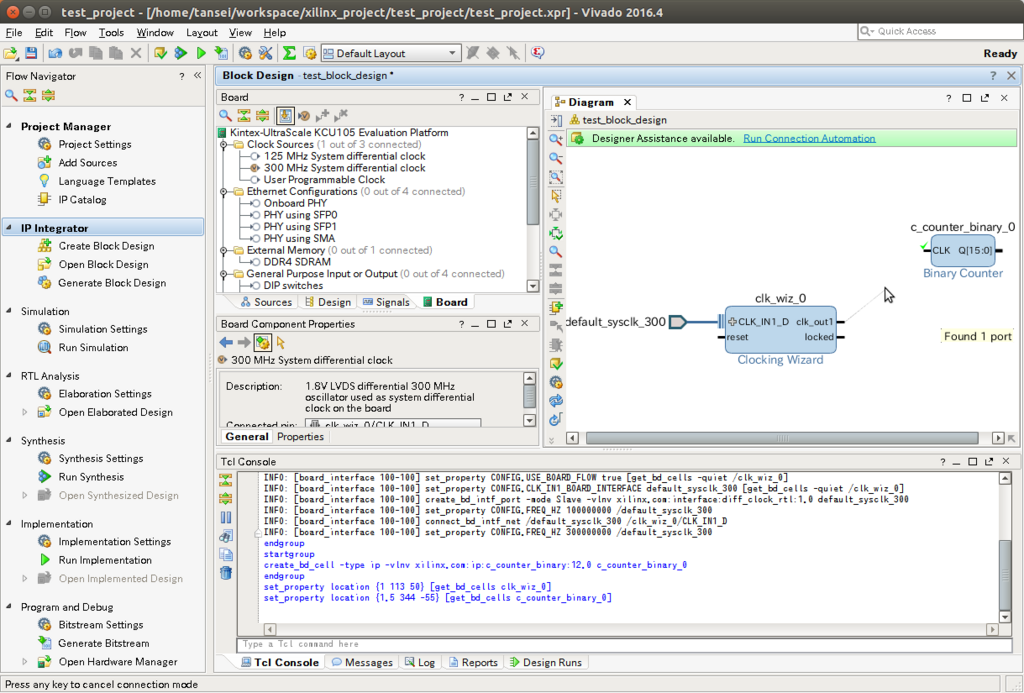Click the Board tree vertical scrollbar thumb
1024x693 pixels.
(x=533, y=182)
